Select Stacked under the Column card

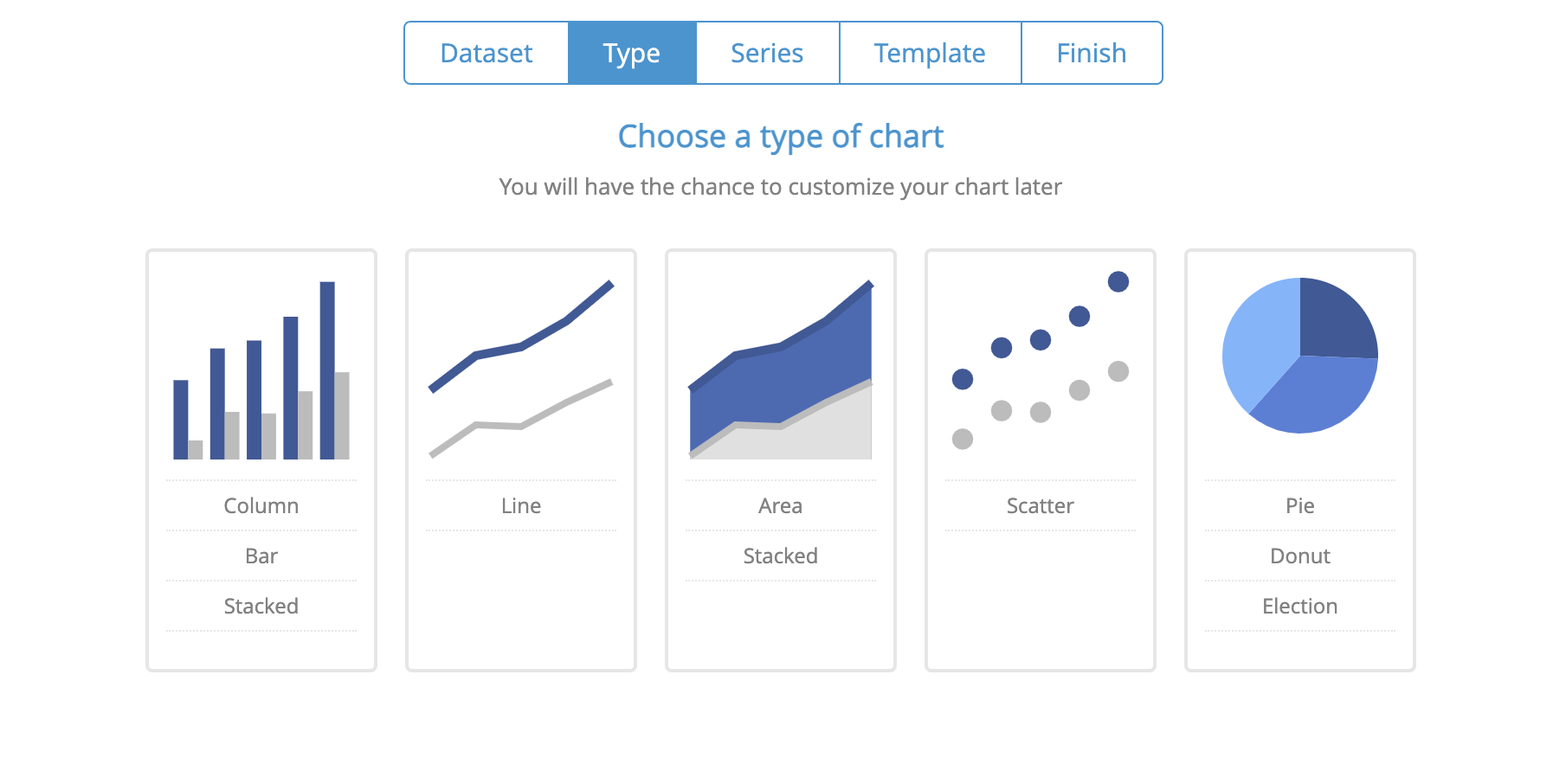(261, 606)
